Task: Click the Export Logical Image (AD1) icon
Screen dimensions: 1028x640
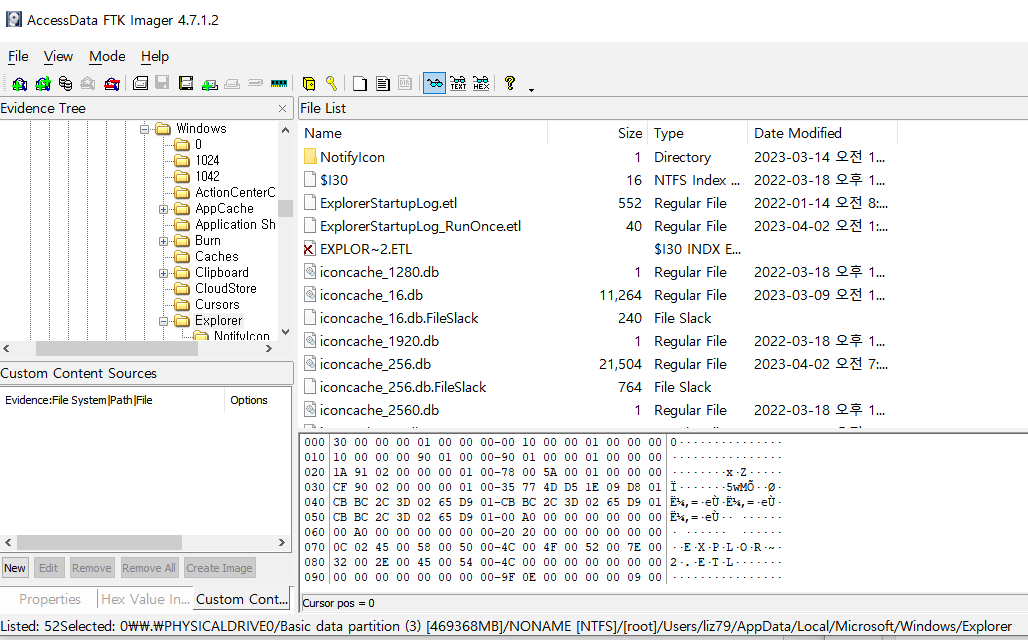Action: coord(186,83)
